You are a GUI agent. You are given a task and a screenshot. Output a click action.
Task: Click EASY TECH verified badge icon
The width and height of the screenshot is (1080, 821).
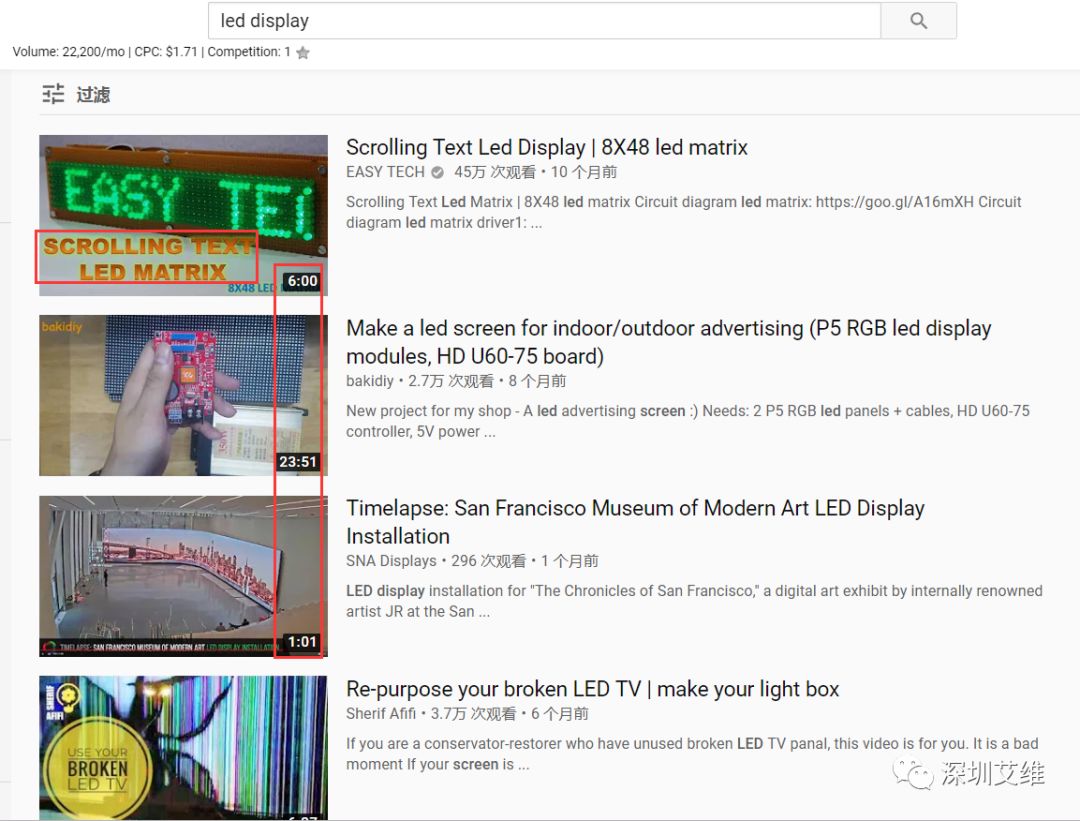(x=437, y=172)
